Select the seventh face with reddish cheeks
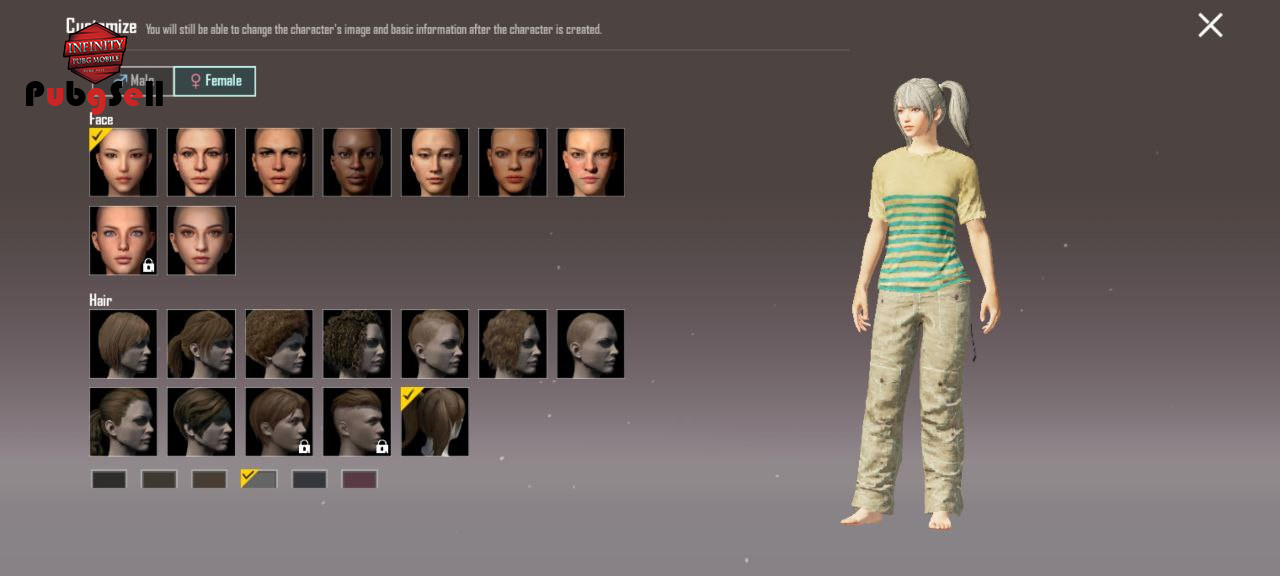This screenshot has height=576, width=1280. click(x=591, y=162)
